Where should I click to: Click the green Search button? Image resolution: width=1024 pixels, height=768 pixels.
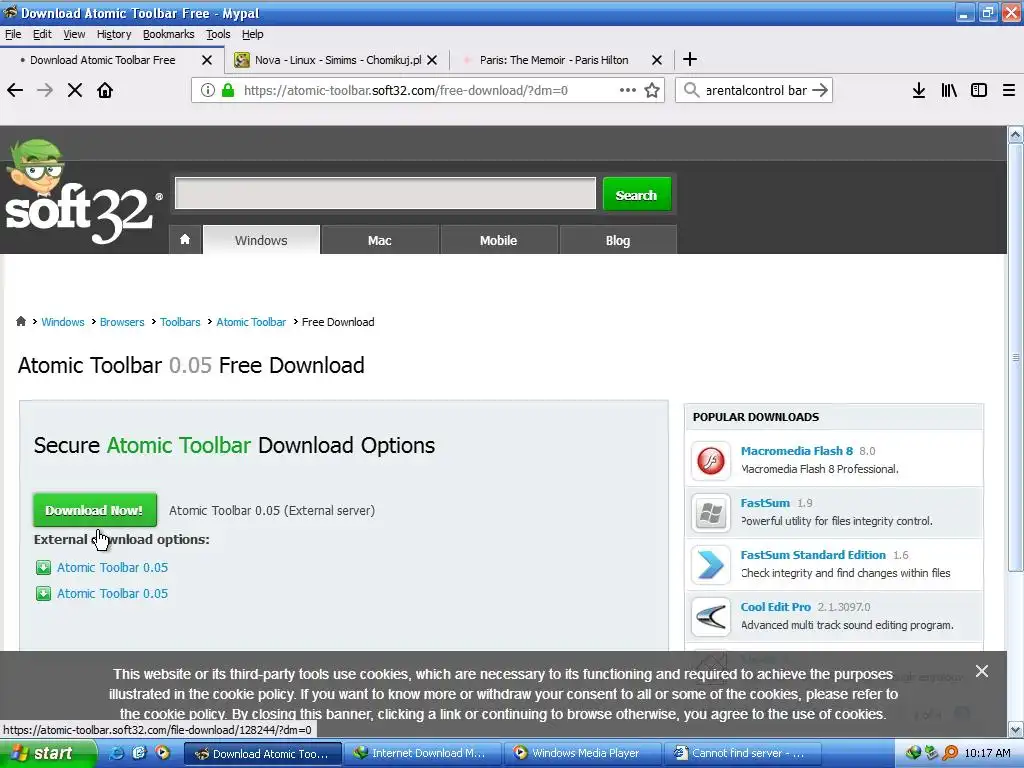(x=636, y=195)
